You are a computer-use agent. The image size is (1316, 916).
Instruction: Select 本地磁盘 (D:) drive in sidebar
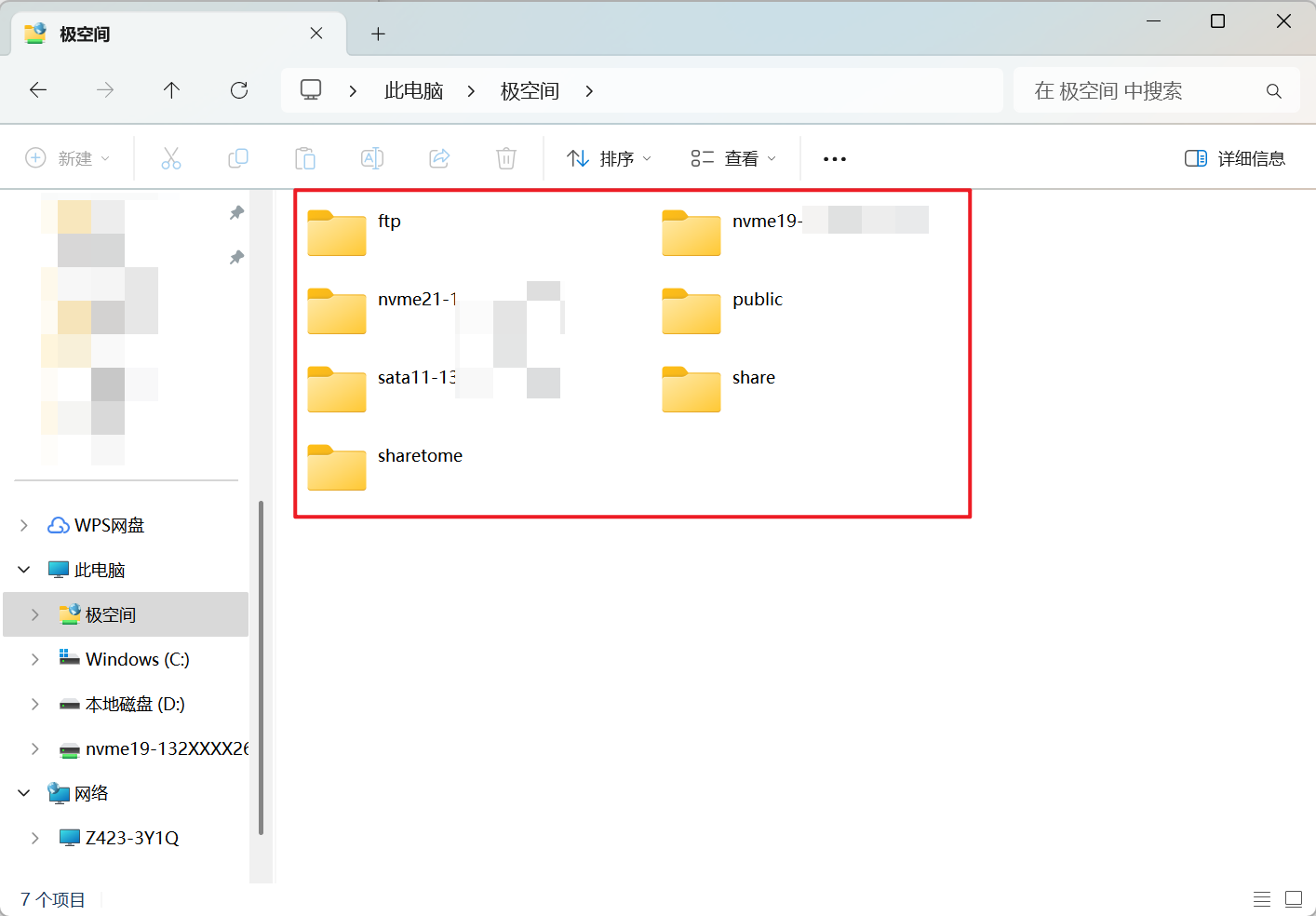[x=135, y=704]
